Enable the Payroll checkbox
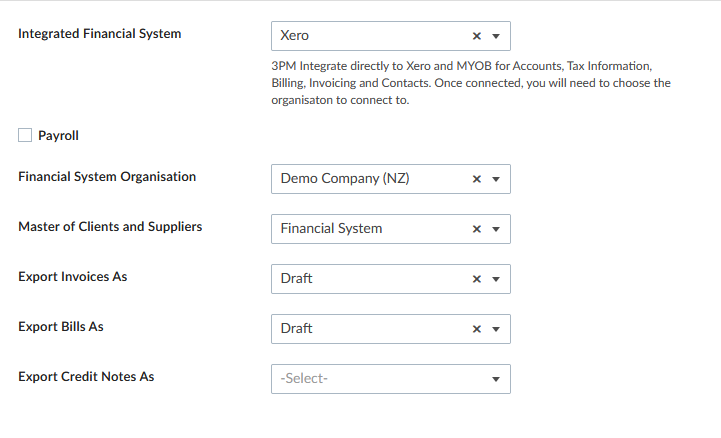This screenshot has height=438, width=721. pyautogui.click(x=25, y=135)
